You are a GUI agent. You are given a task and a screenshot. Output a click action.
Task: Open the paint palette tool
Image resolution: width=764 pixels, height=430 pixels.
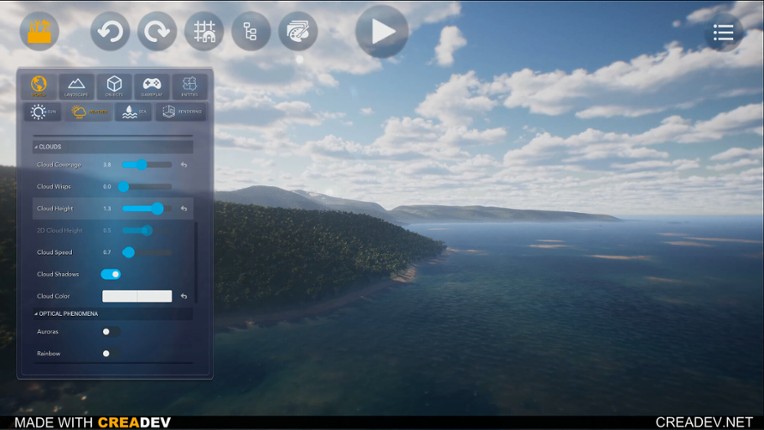click(x=298, y=32)
